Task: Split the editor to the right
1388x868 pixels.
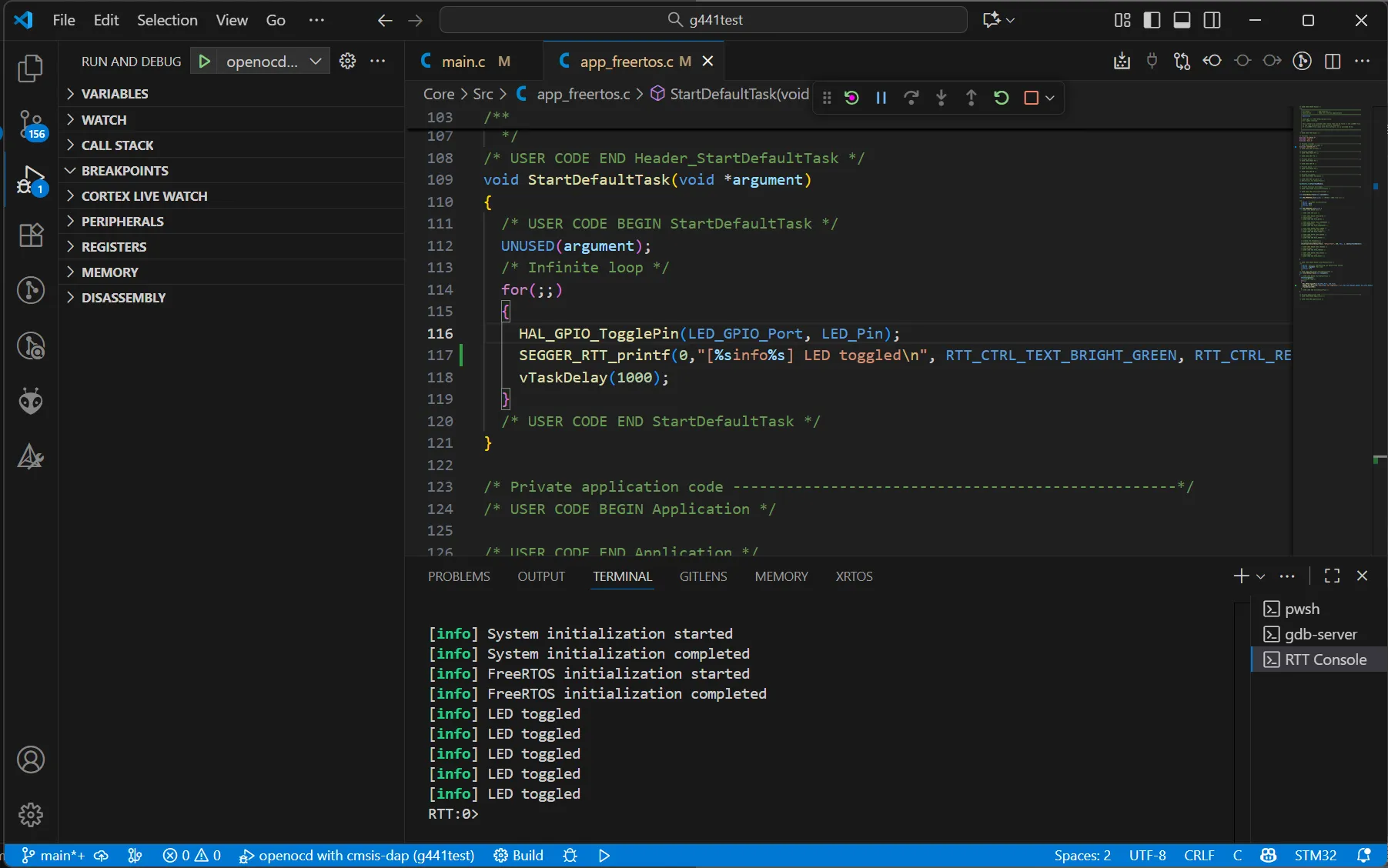Action: 1333,62
